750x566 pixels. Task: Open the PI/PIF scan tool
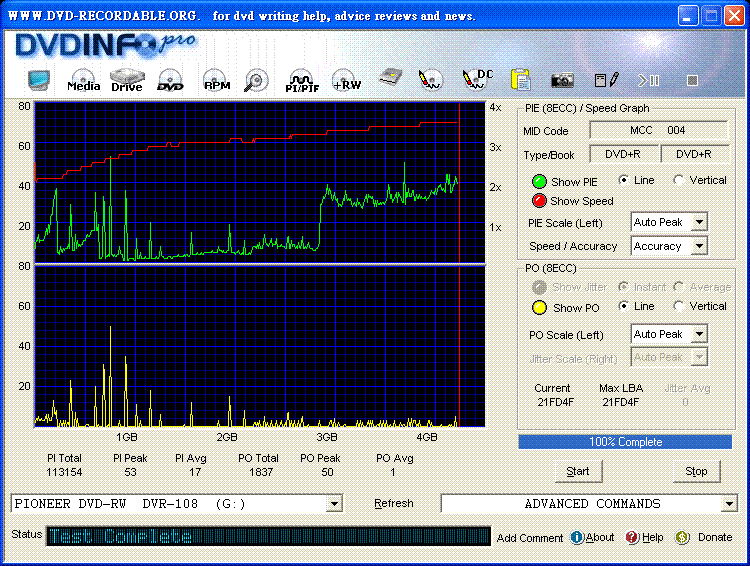click(x=301, y=80)
